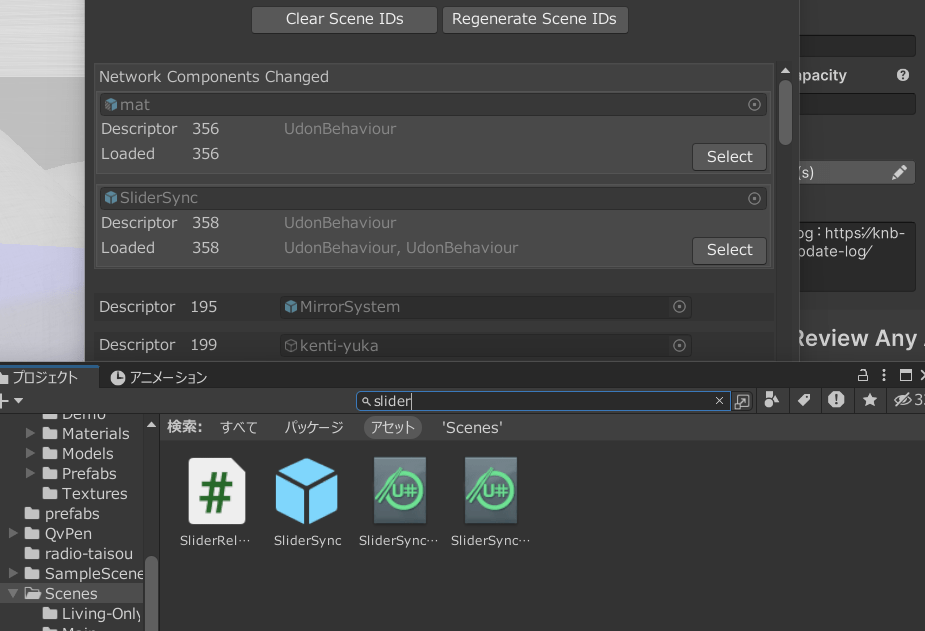Toggle the Project panel lock icon

click(x=863, y=376)
